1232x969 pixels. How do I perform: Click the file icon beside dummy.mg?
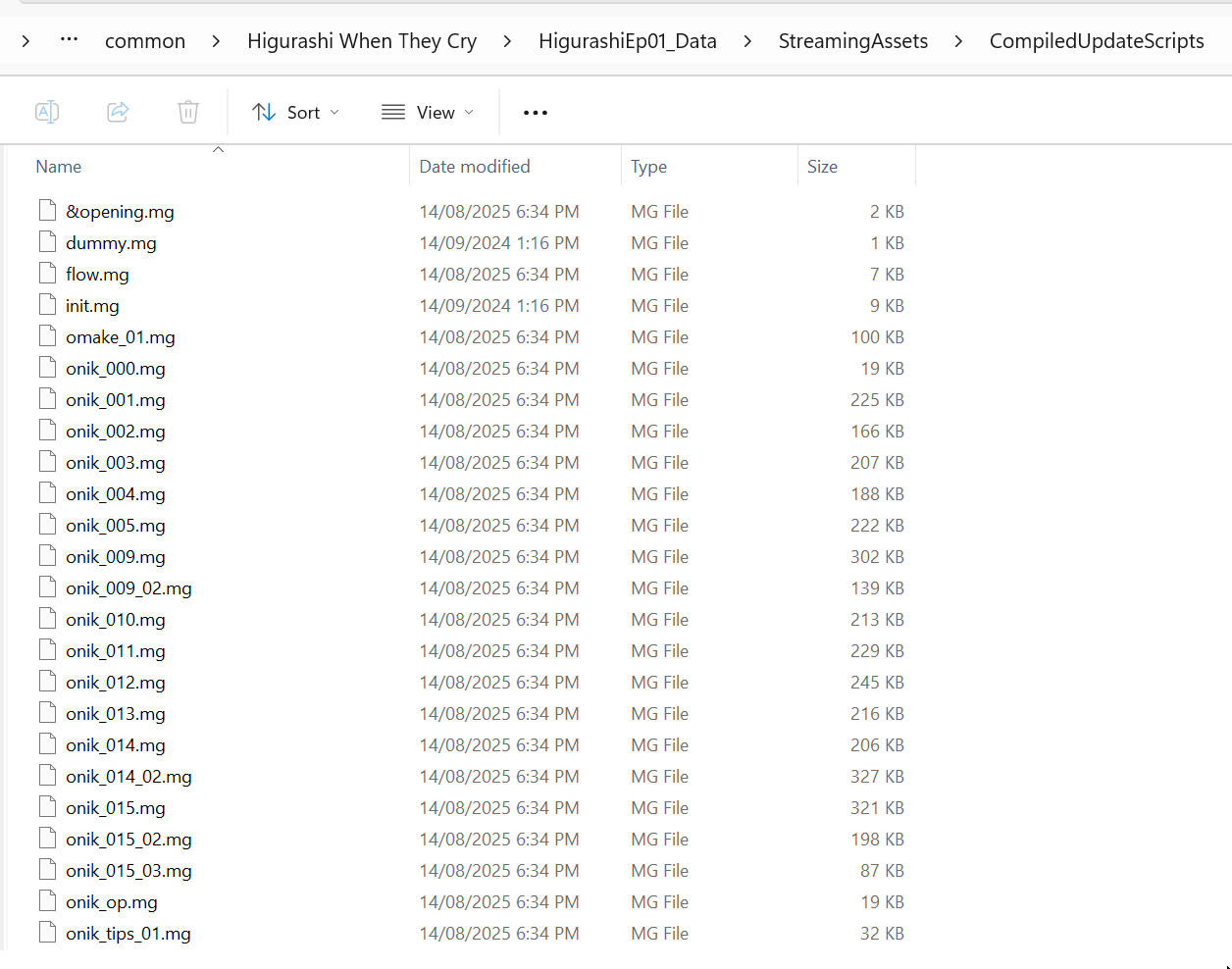pos(47,242)
